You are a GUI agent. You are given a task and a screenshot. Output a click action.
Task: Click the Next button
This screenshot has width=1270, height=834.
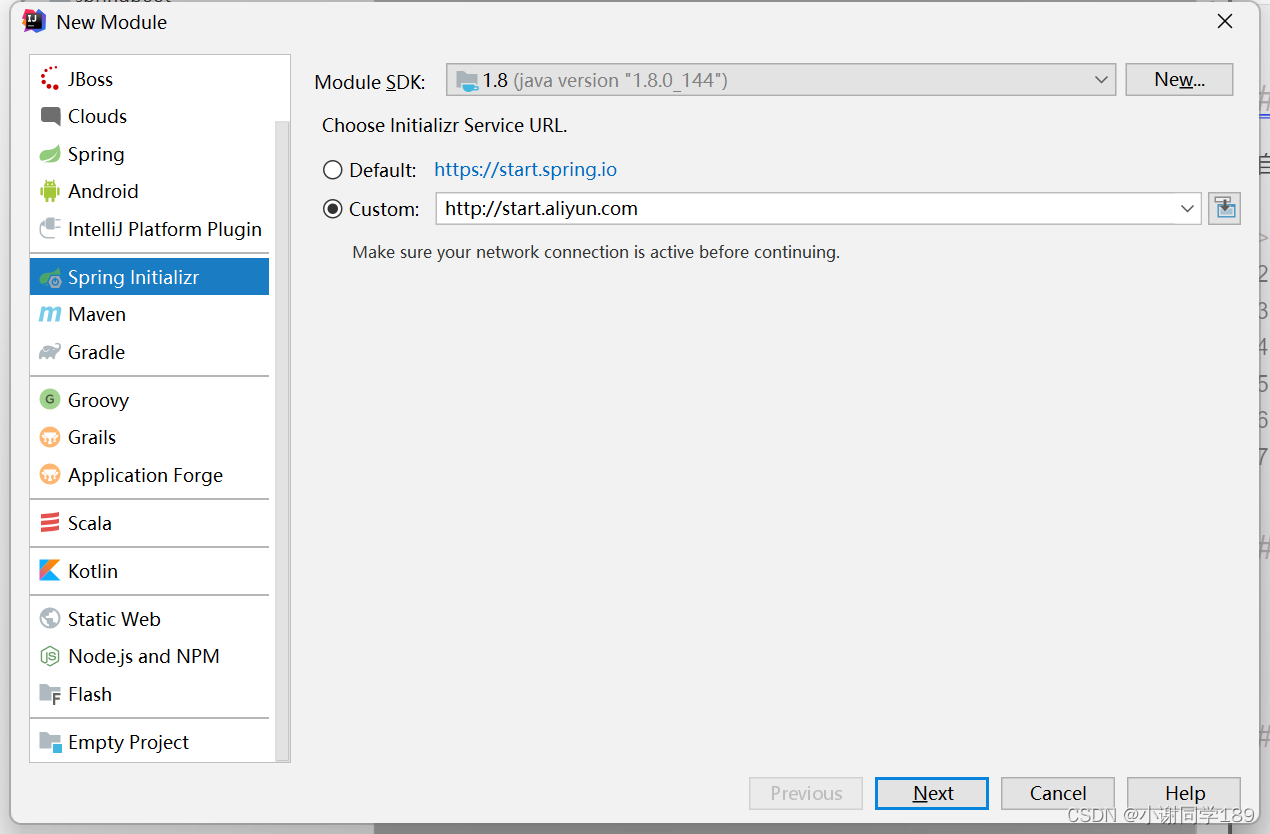click(x=932, y=793)
